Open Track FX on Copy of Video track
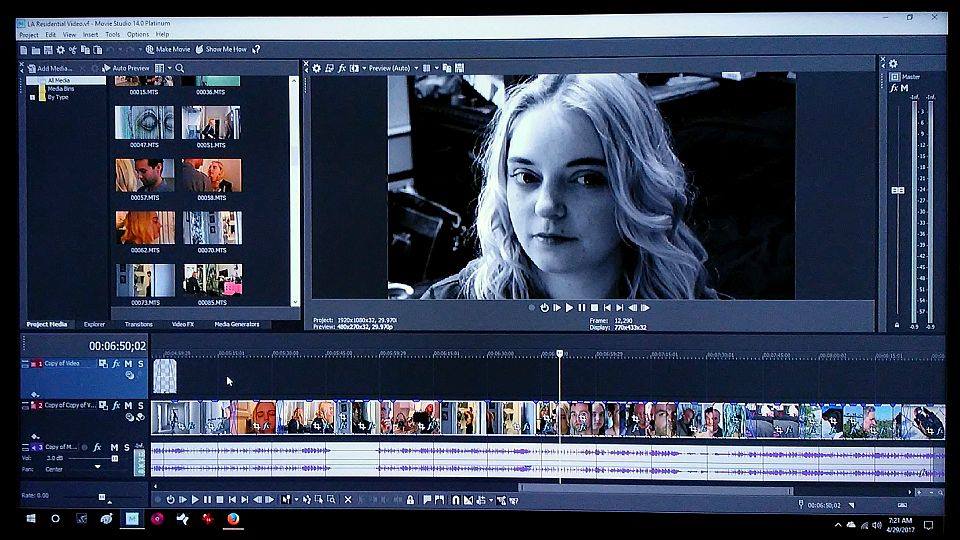 tap(116, 364)
